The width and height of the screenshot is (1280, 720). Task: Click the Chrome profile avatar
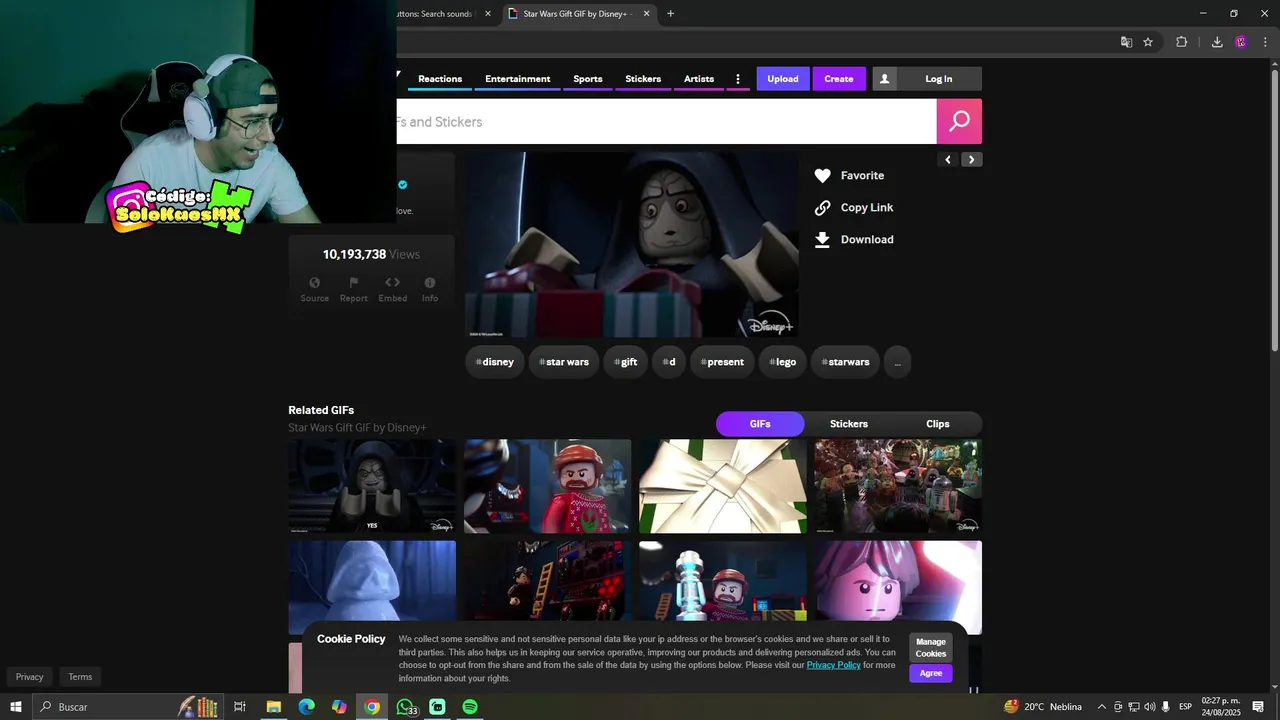tap(1241, 42)
